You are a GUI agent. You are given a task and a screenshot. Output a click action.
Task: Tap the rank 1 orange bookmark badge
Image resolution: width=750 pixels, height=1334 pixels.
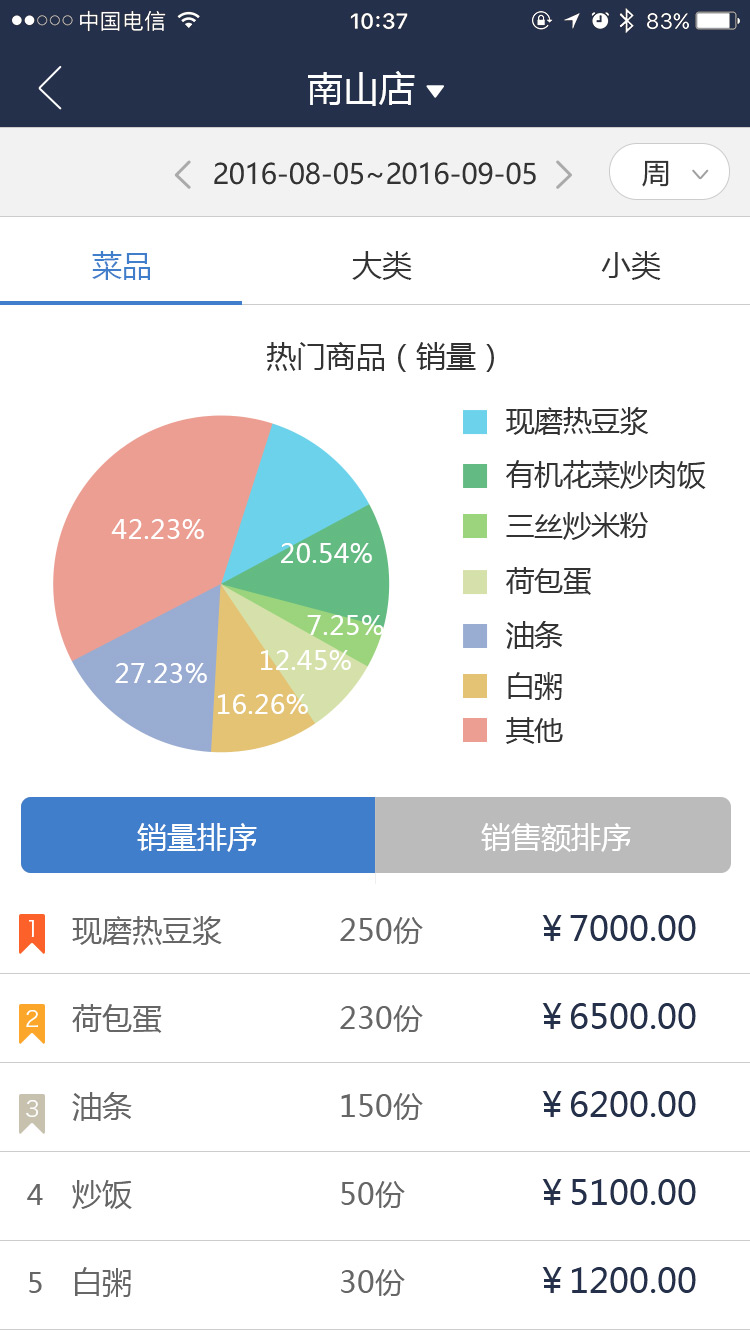pos(32,932)
